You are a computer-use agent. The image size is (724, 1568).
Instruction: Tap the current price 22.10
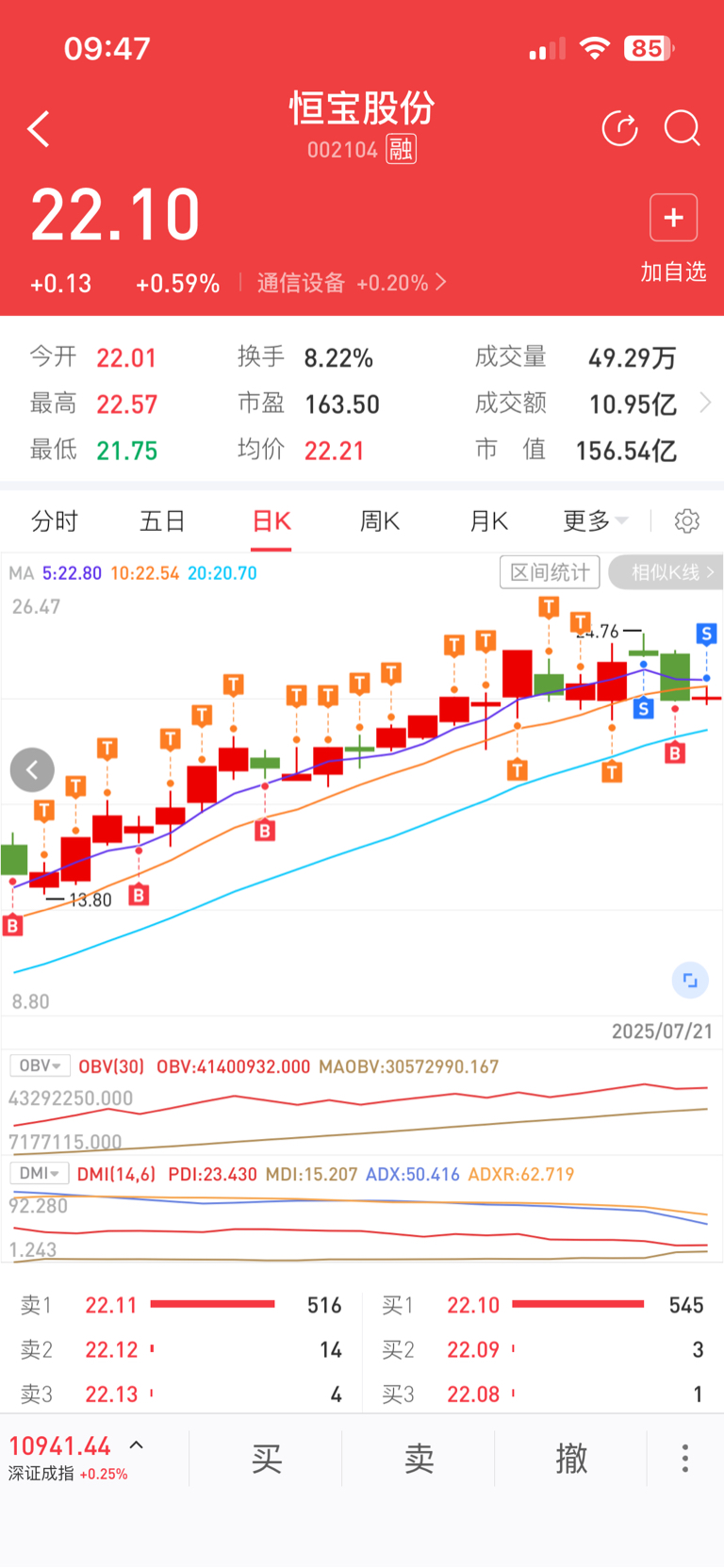(116, 215)
